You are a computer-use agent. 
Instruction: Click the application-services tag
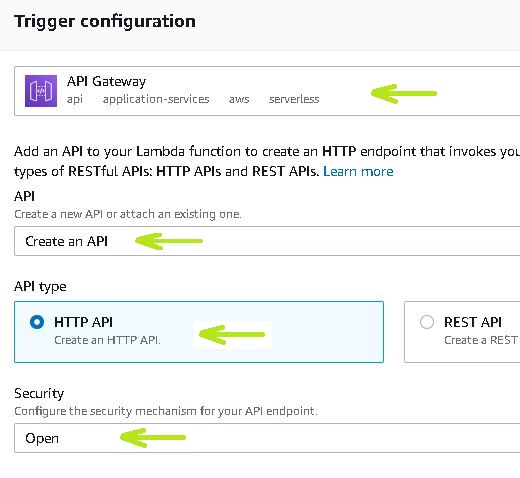click(x=156, y=99)
